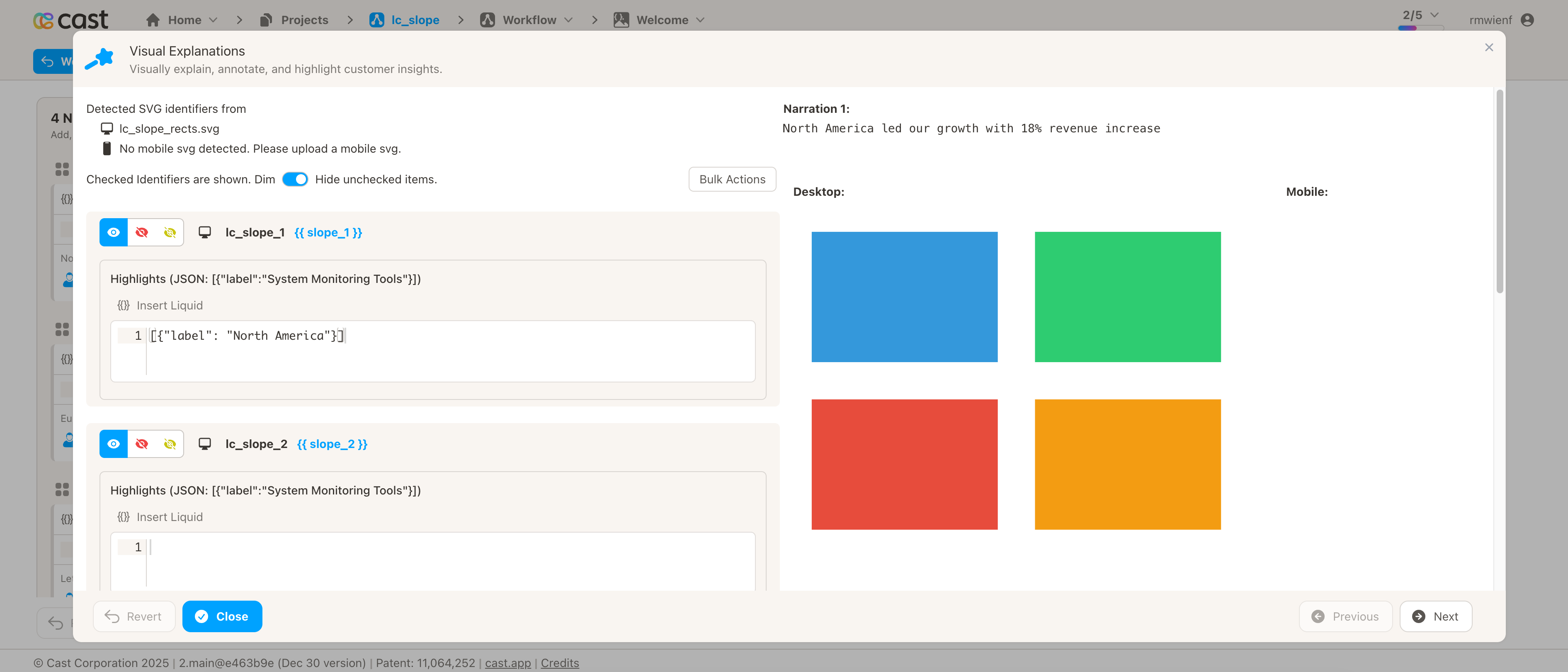Click the red hidden-eye icon for lc_slope_1
Image resolution: width=1568 pixels, height=672 pixels.
pos(142,232)
